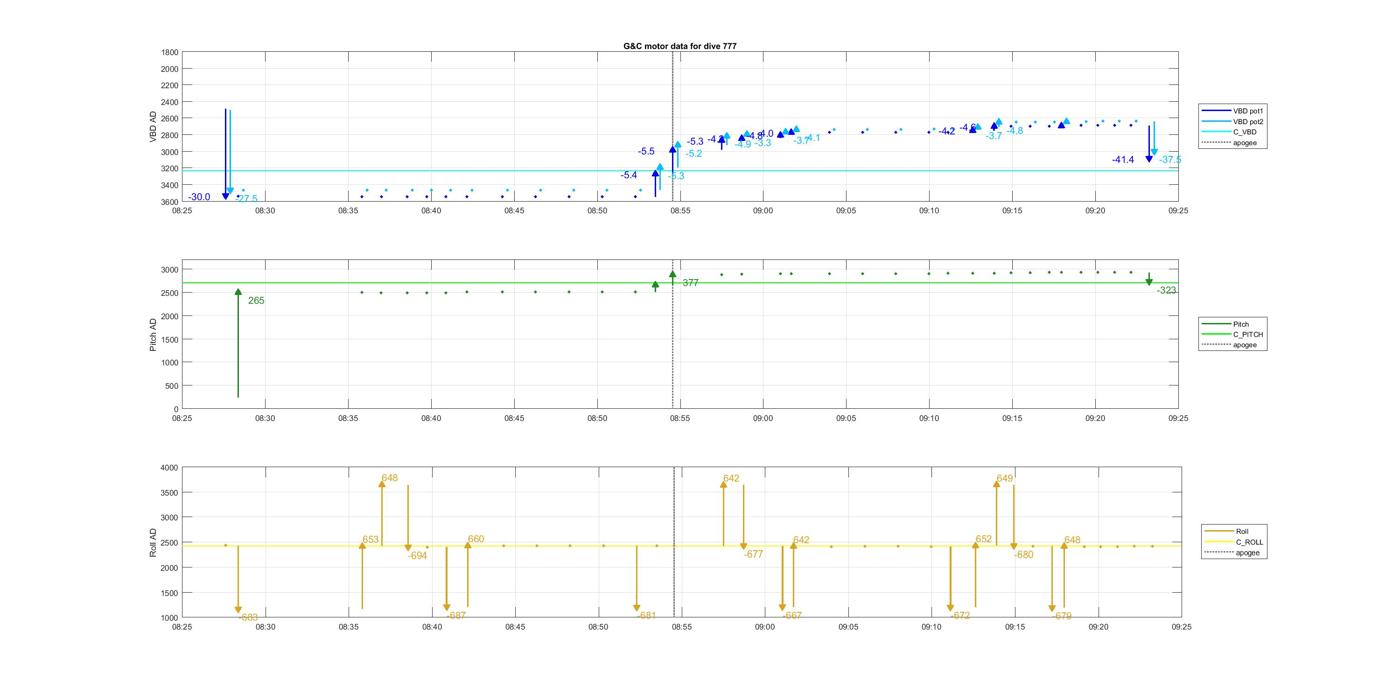Click the title 'G&C motor data for dive 777'
This screenshot has width=1400, height=693.
[x=680, y=46]
